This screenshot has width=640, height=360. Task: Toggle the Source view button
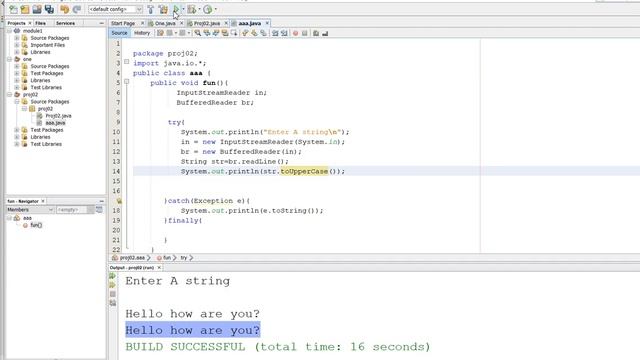[120, 33]
